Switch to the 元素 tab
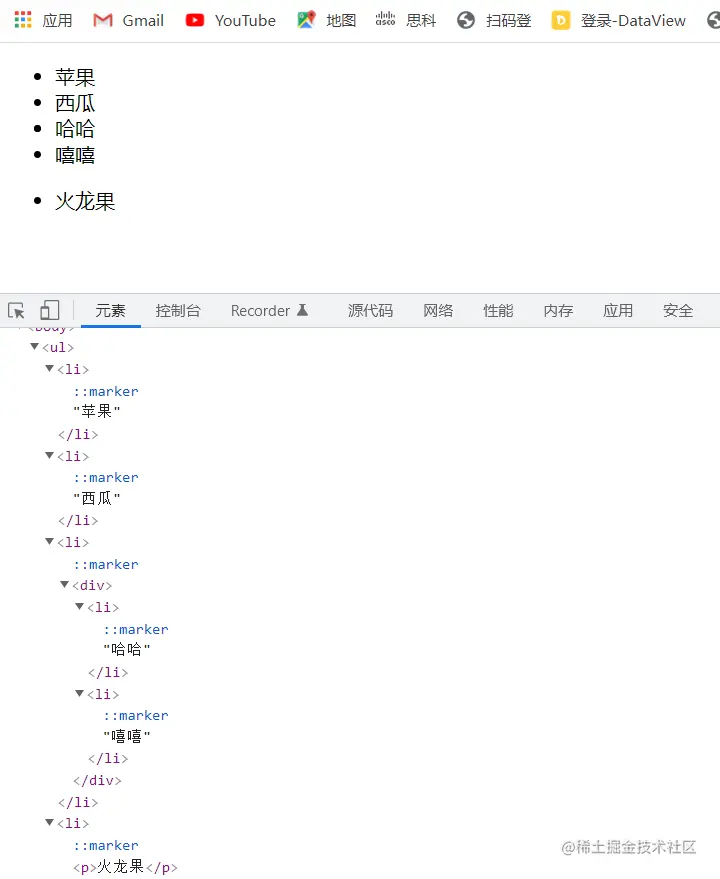720x879 pixels. tap(110, 311)
